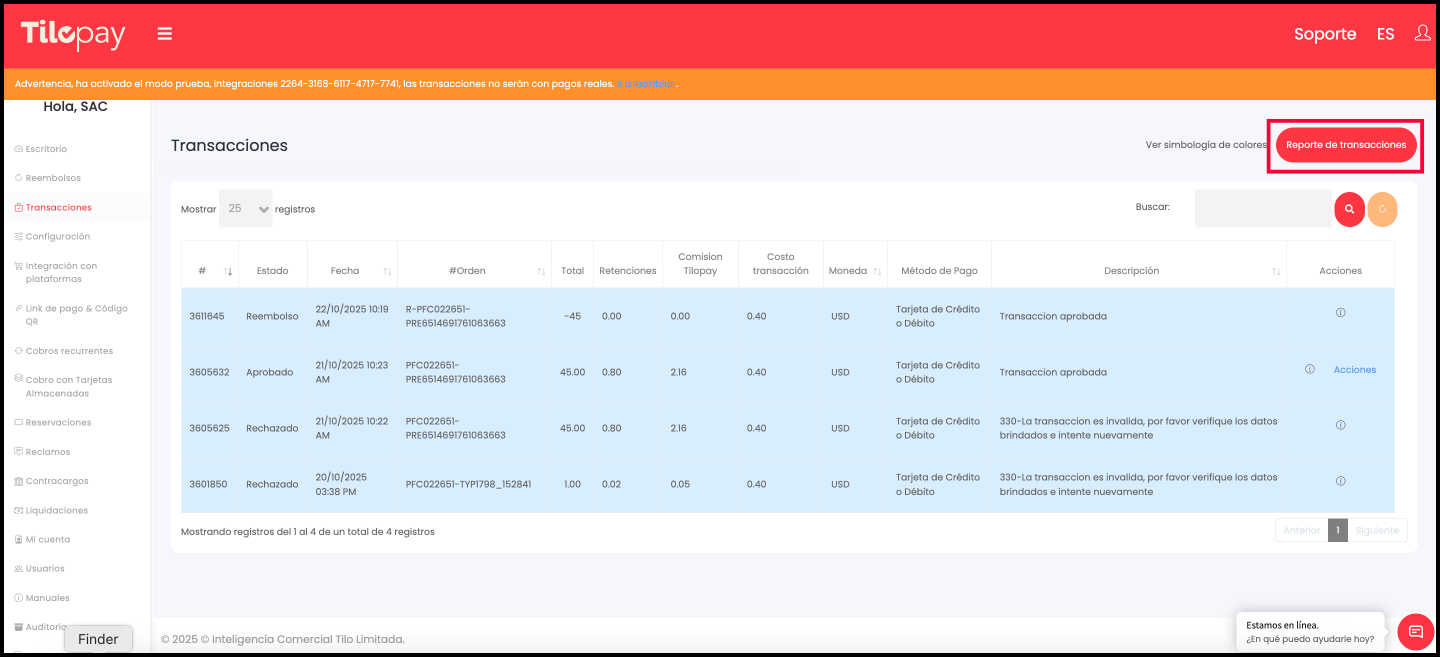View info icon for transaction 3605625

pyautogui.click(x=1340, y=425)
